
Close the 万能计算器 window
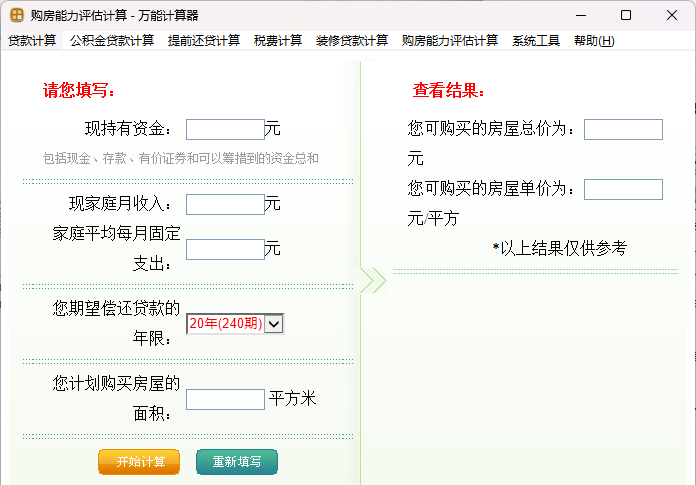(672, 15)
